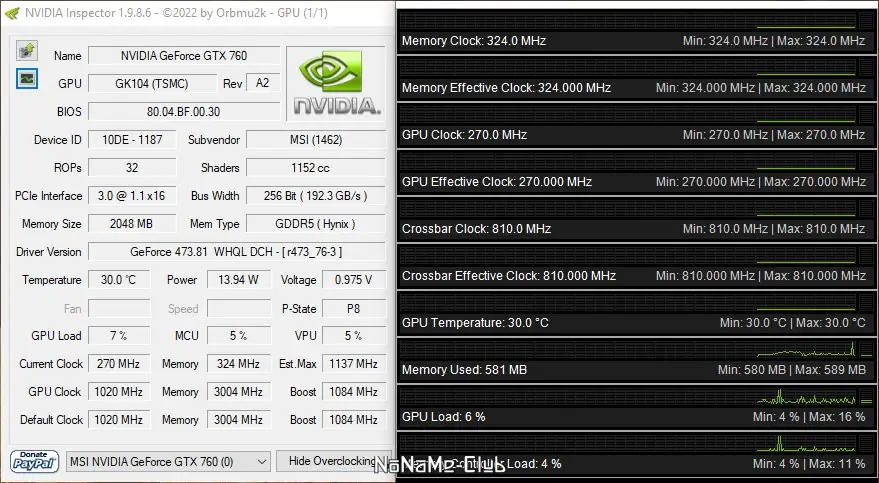This screenshot has width=879, height=483.
Task: Click the PCIe Interface value 3.0 @ 1.1 x16
Action: coord(132,196)
